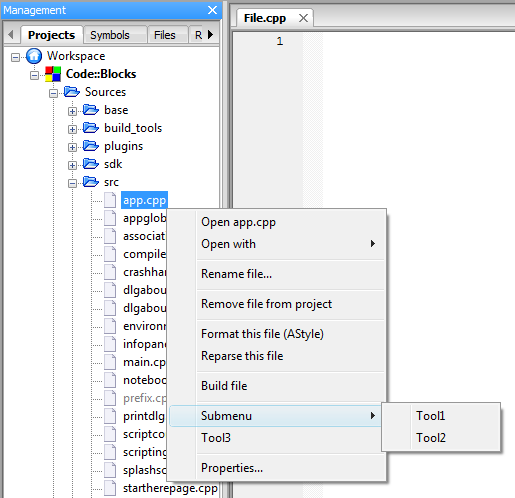Click the Code::Blocks project colored-squares icon
The width and height of the screenshot is (515, 498).
point(53,74)
